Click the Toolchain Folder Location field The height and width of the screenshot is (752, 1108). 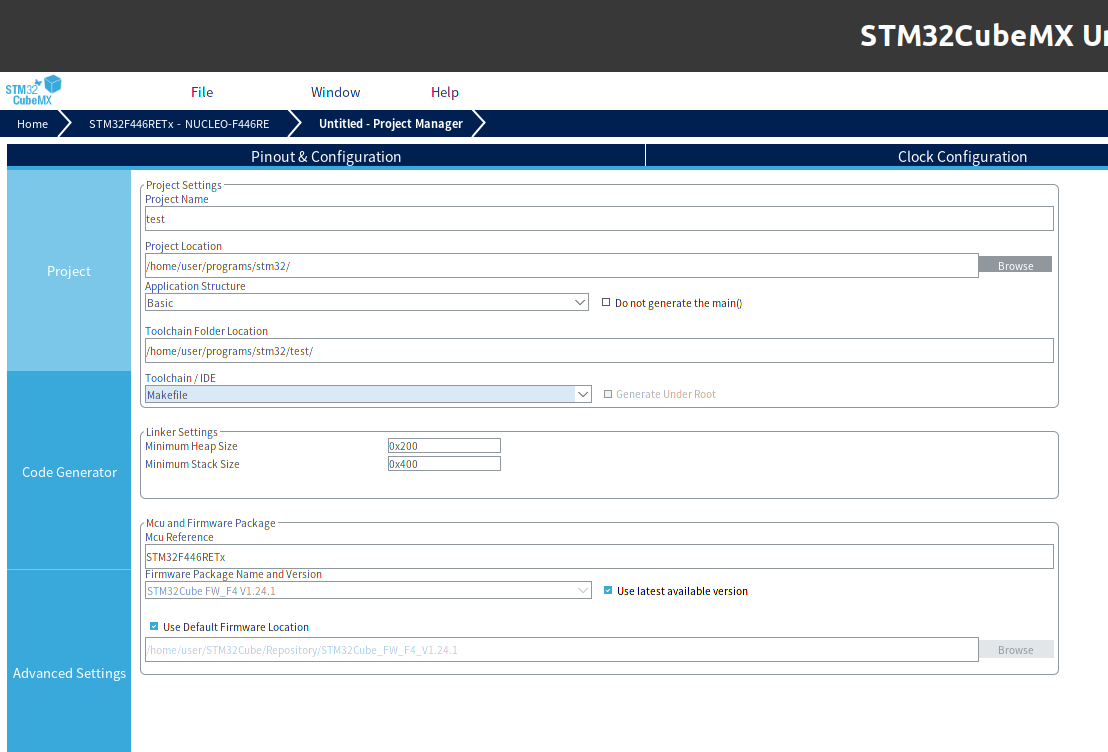[599, 351]
